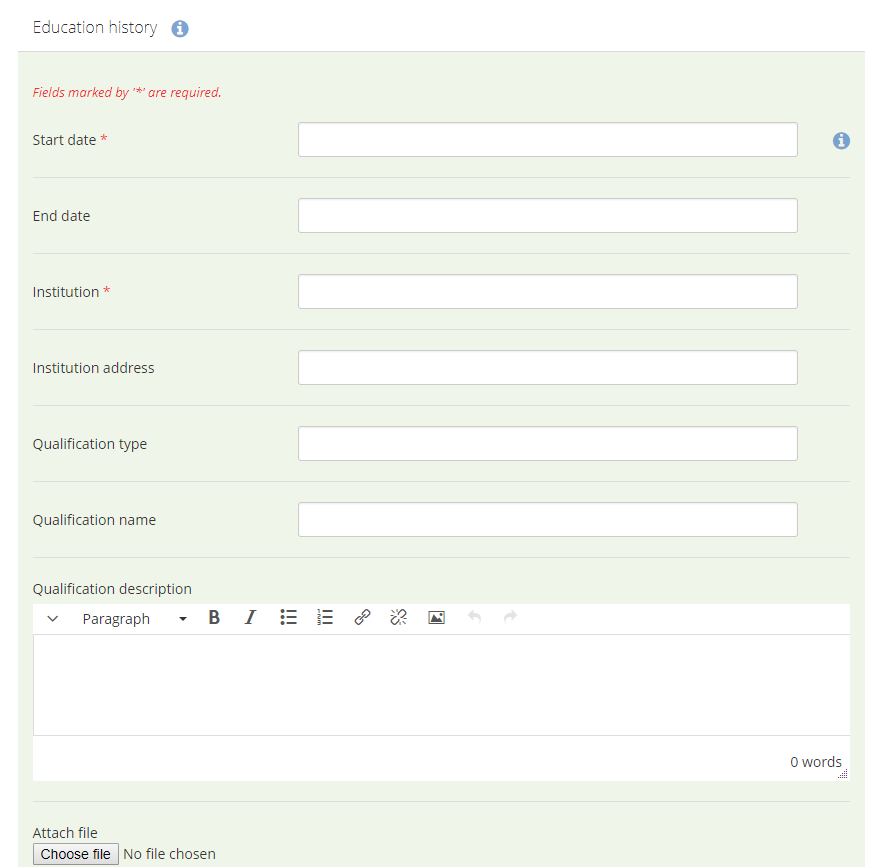Click the Choose file button
Viewport: 889px width, 867px height.
click(76, 854)
